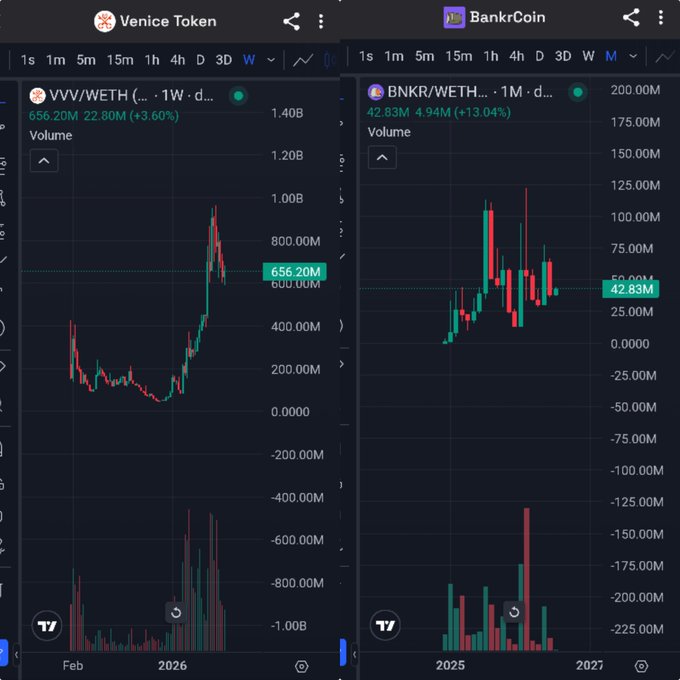Select M timeframe on BankrCoin chart
Viewport: 680px width, 680px height.
coord(611,56)
